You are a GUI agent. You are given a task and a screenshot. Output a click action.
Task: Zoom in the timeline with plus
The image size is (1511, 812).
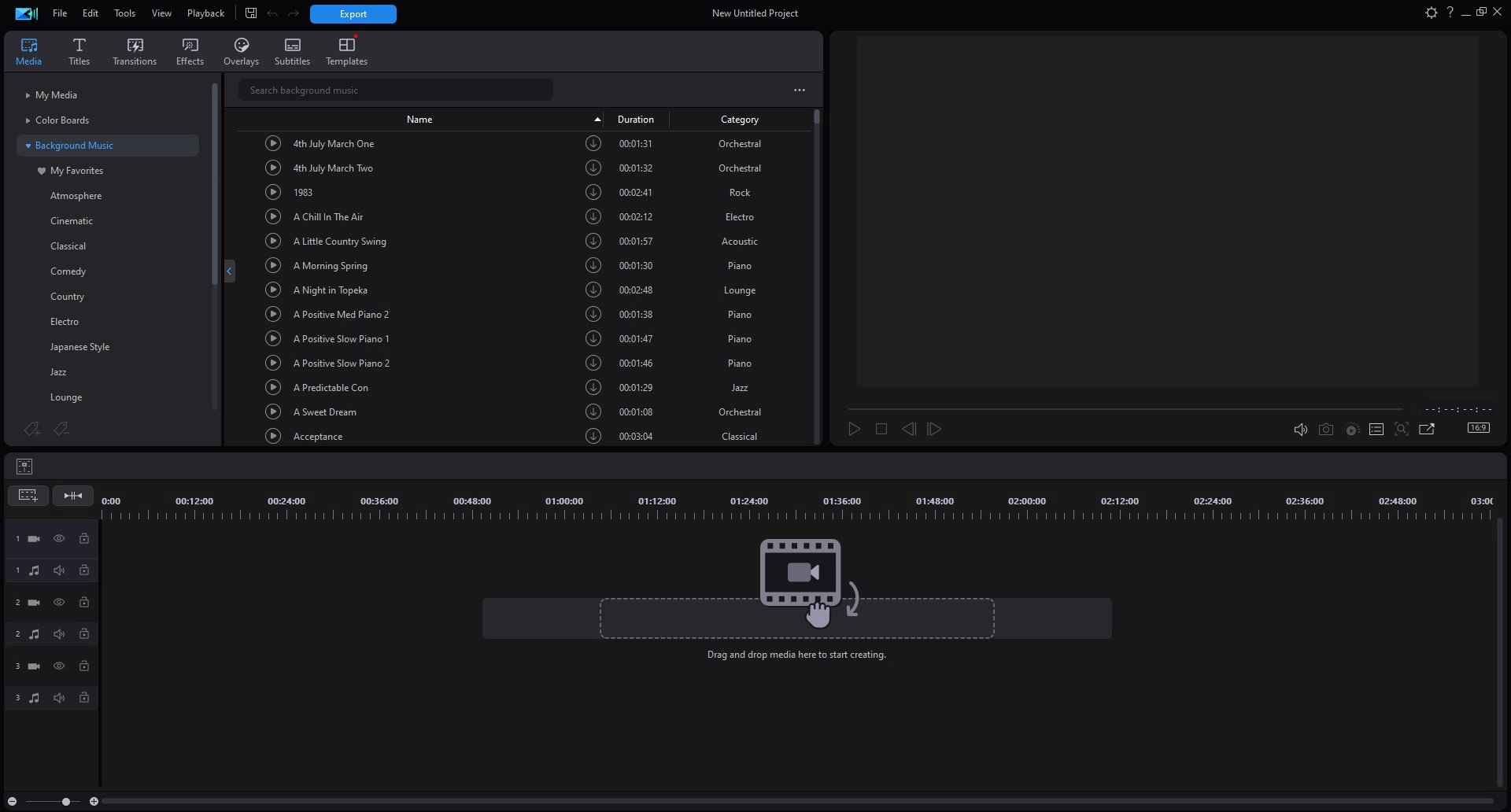click(x=94, y=801)
